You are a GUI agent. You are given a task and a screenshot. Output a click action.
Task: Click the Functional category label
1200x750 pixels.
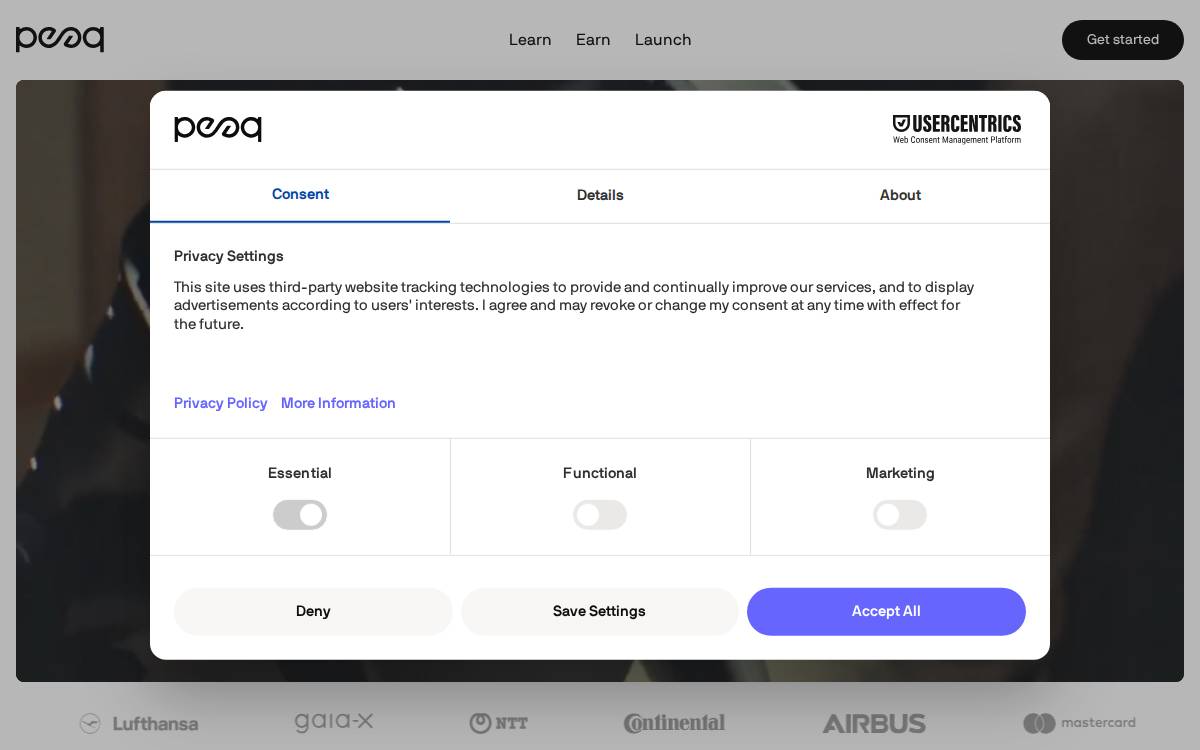(x=600, y=473)
